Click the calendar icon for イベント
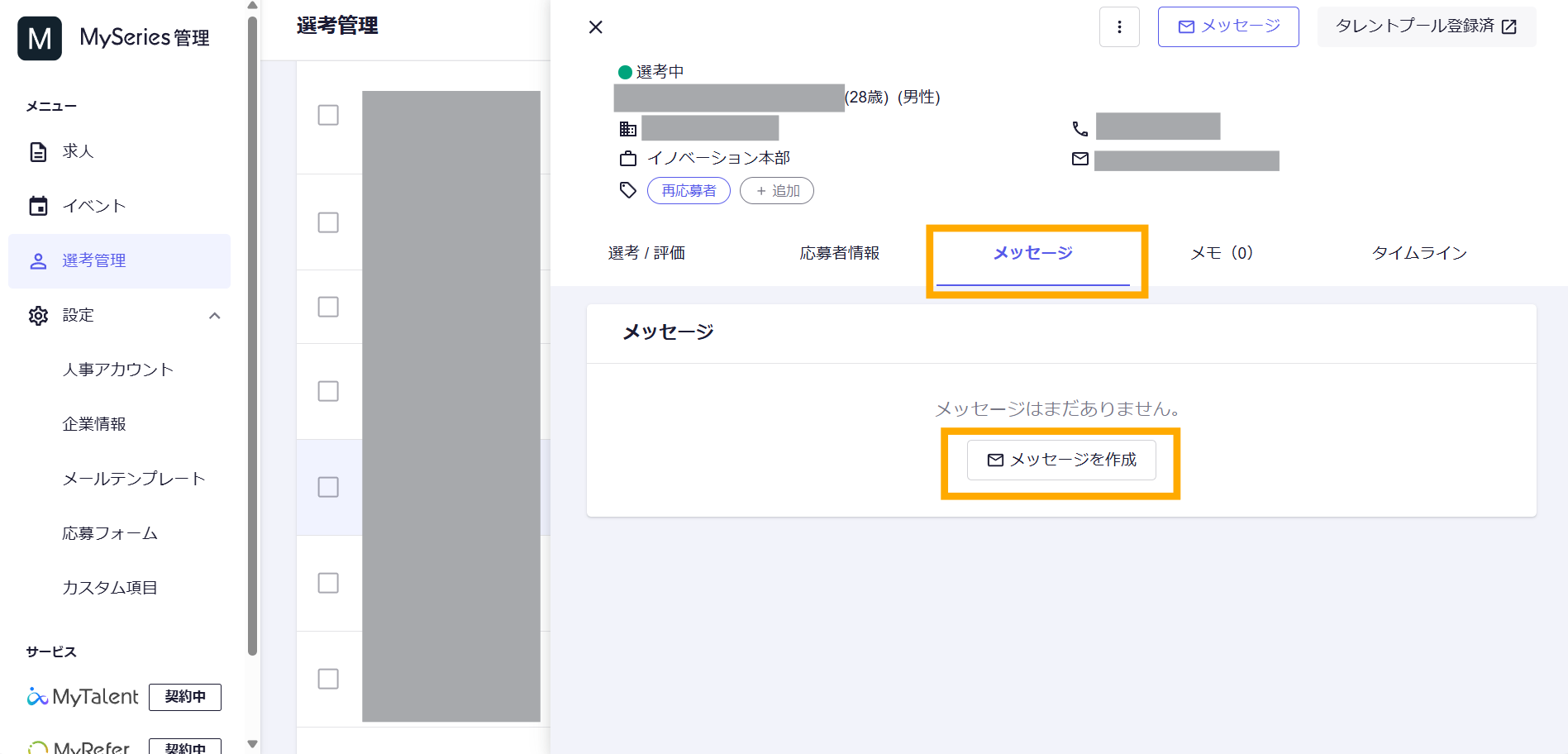The height and width of the screenshot is (754, 1568). (38, 206)
